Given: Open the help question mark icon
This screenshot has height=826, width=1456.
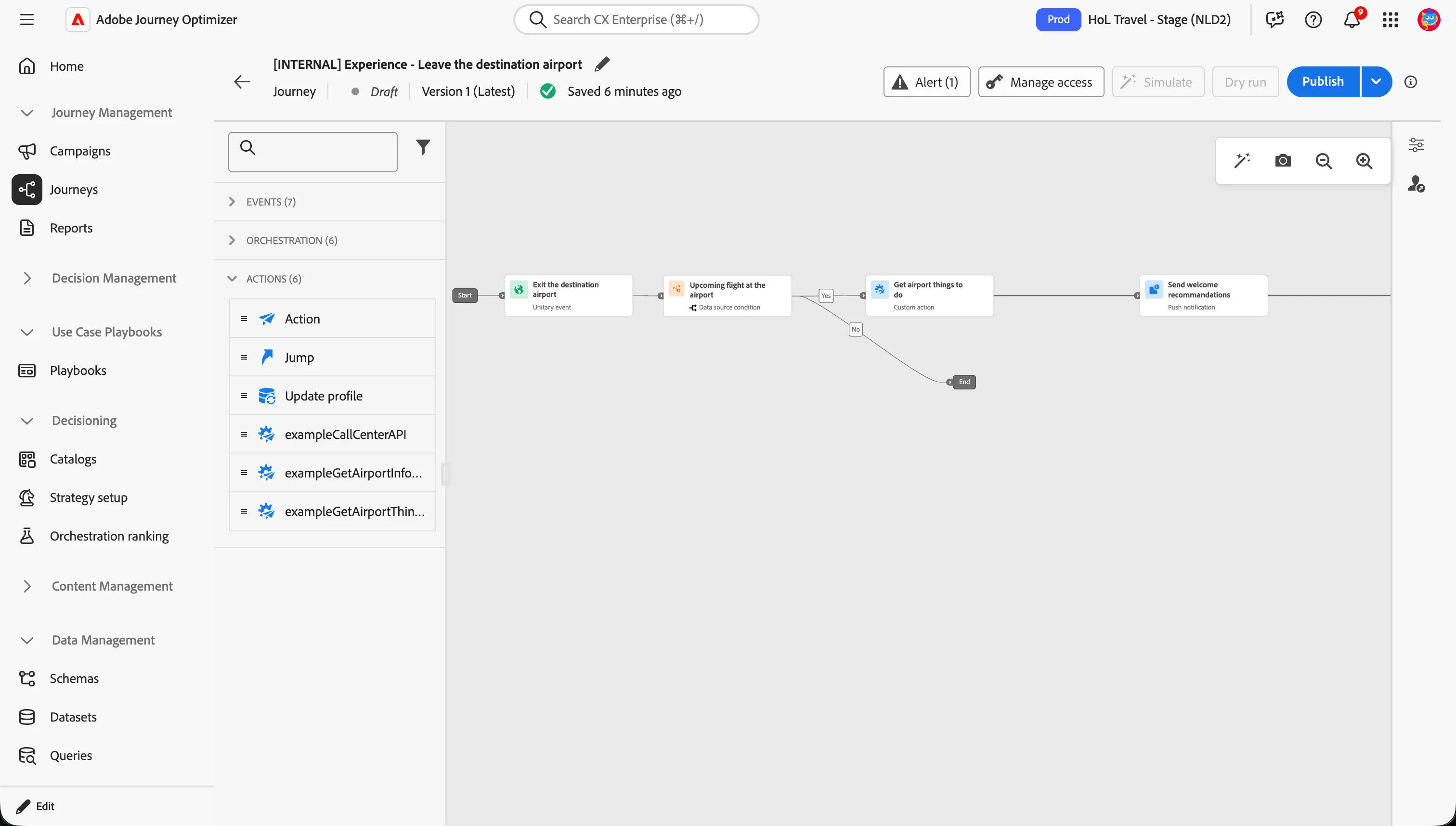Looking at the screenshot, I should tap(1313, 20).
